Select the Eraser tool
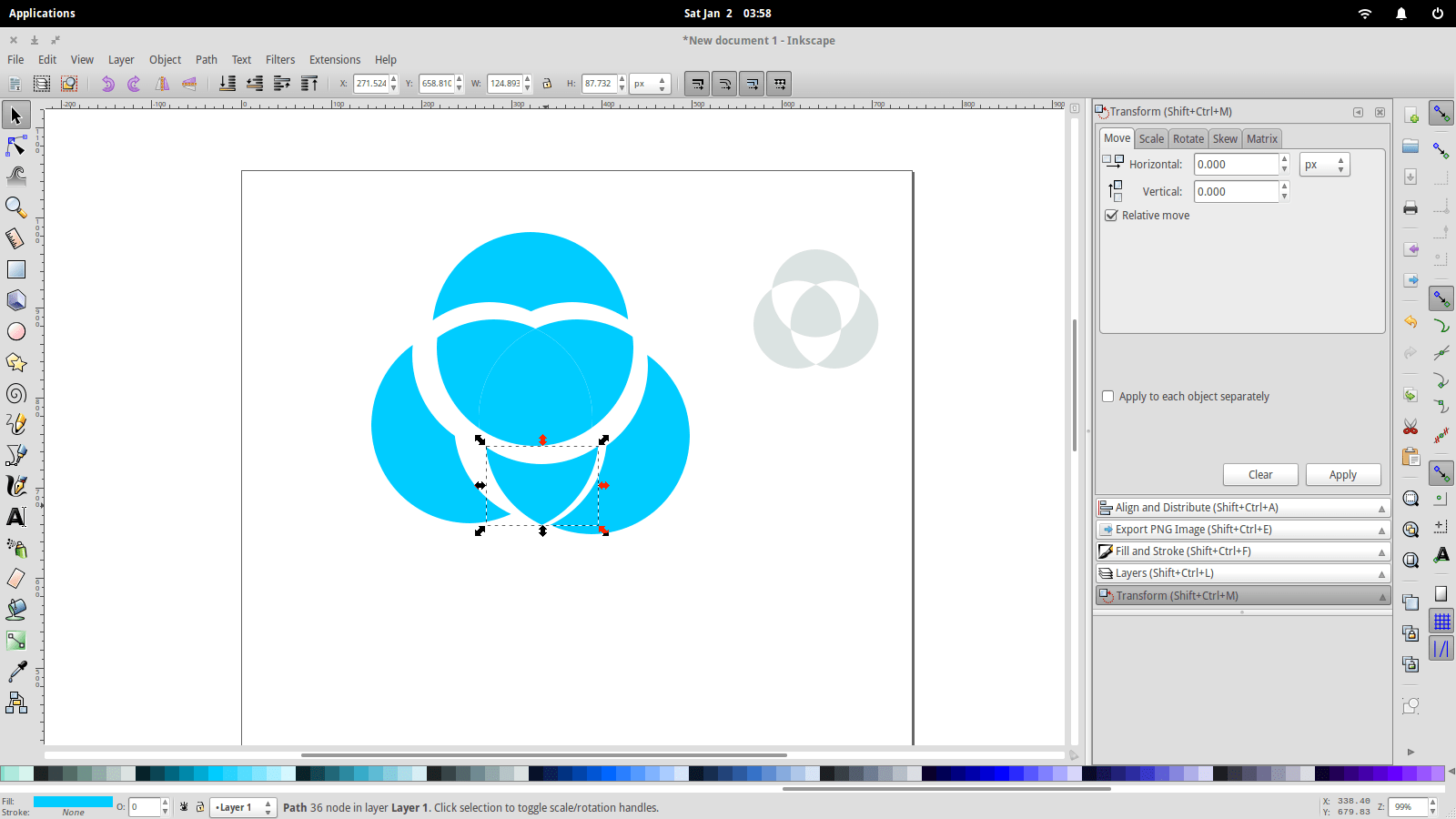The height and width of the screenshot is (819, 1456). 16,579
